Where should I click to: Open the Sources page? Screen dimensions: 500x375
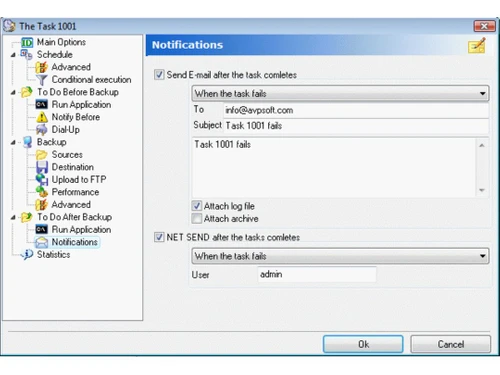pos(67,155)
